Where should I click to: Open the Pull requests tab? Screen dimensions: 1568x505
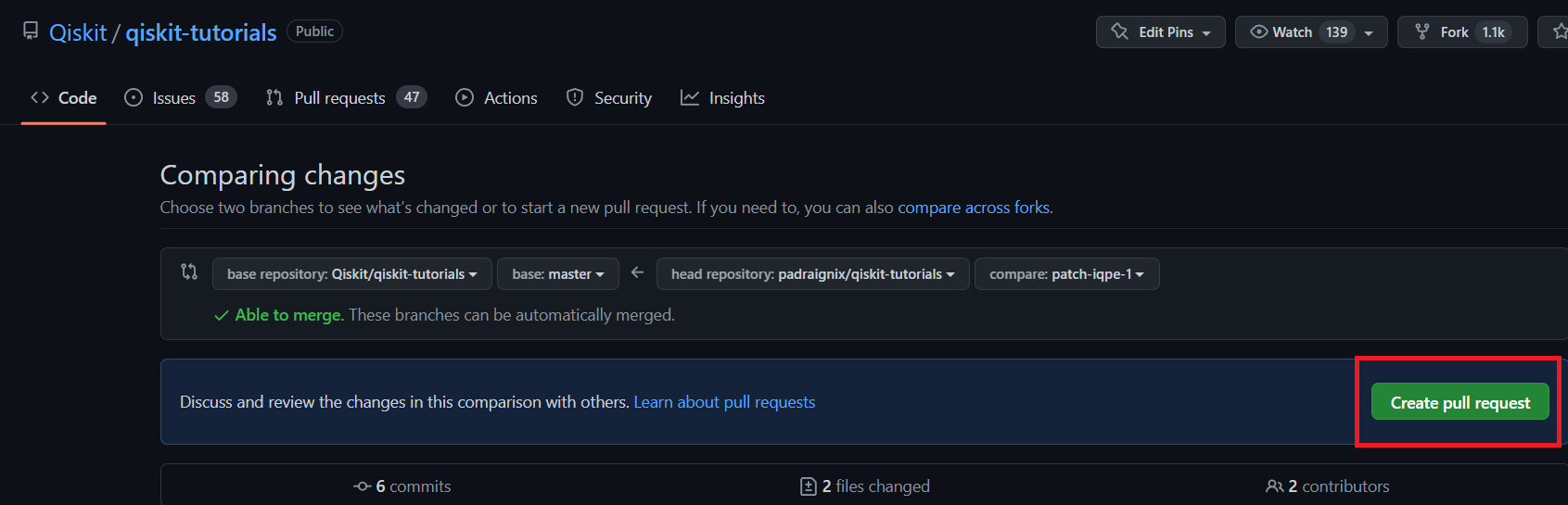tap(346, 98)
